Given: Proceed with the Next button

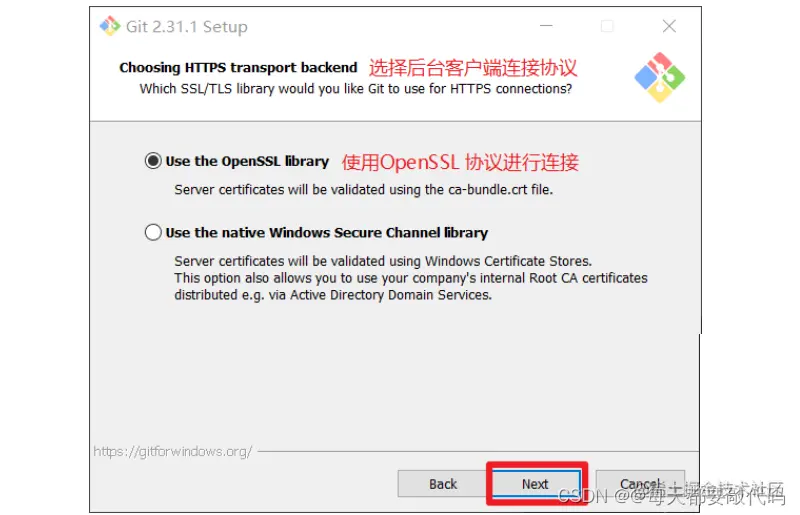Looking at the screenshot, I should [536, 483].
